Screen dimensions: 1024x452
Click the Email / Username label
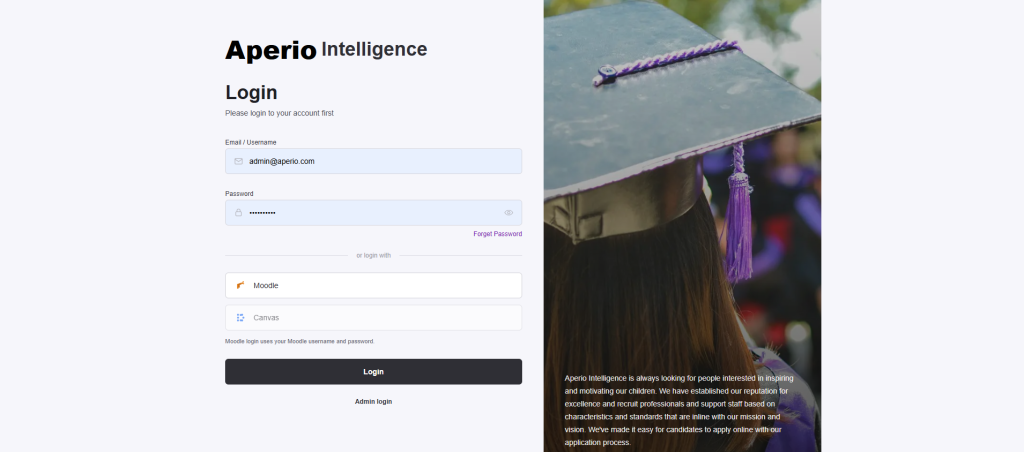tap(251, 142)
